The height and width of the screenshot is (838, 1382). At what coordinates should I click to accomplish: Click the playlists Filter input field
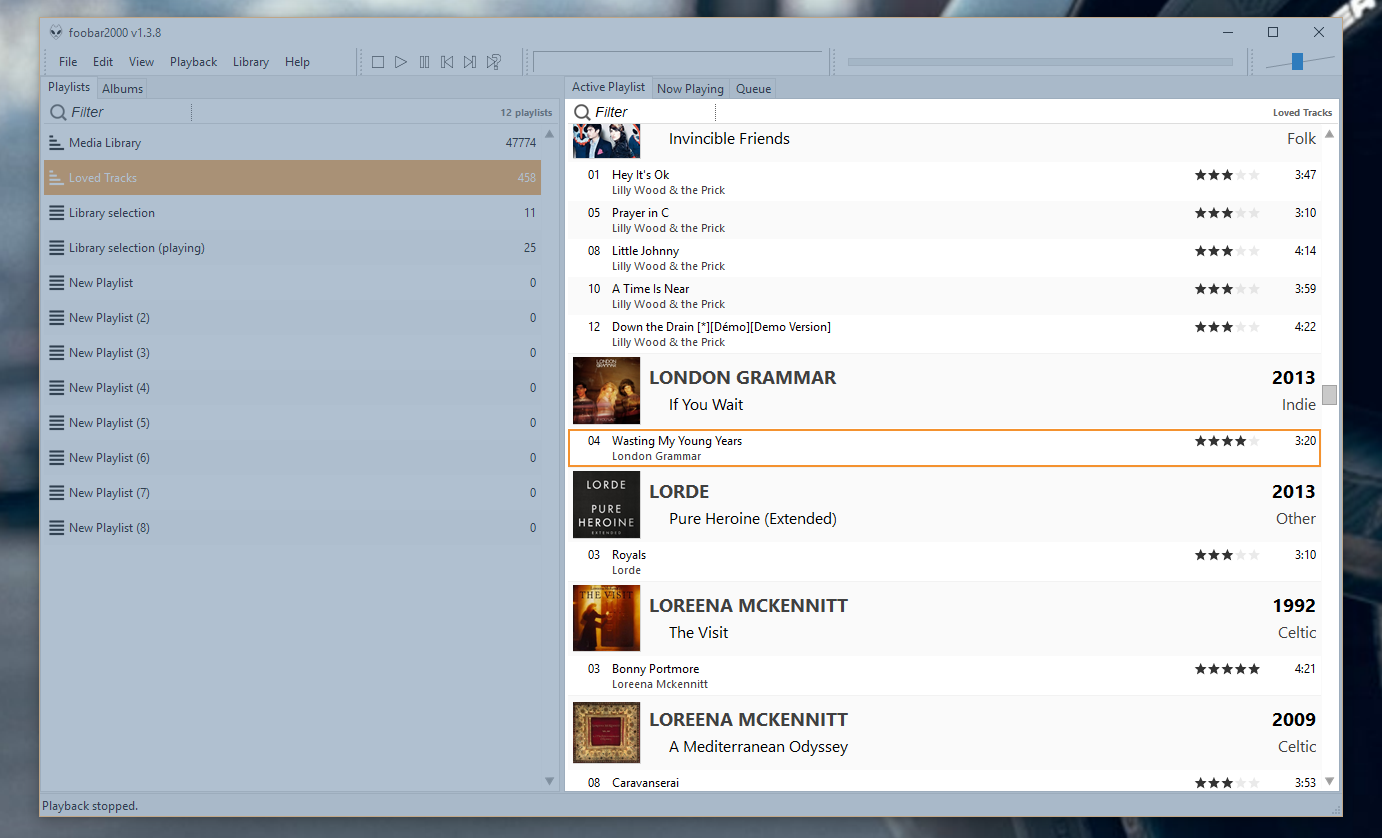tap(130, 112)
